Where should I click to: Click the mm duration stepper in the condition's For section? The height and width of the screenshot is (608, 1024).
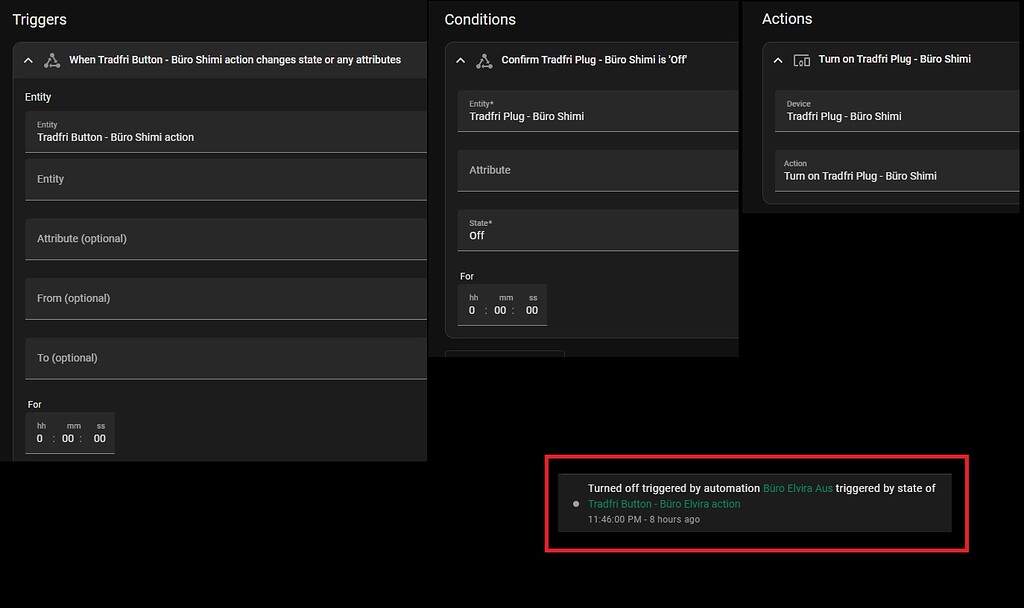coord(500,310)
